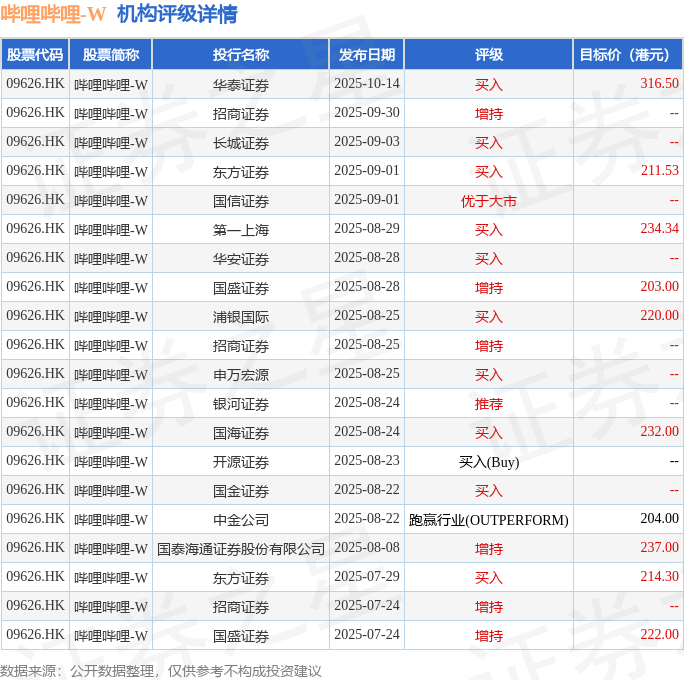This screenshot has width=684, height=680.
Task: Select date 2025-08-08
Action: click(367, 547)
